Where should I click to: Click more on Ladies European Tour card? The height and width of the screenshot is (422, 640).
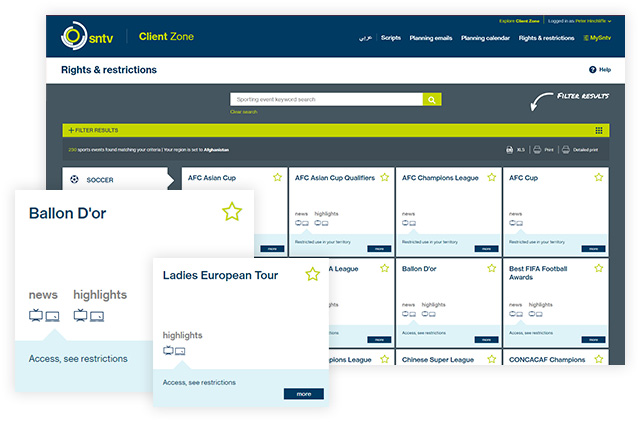[303, 393]
